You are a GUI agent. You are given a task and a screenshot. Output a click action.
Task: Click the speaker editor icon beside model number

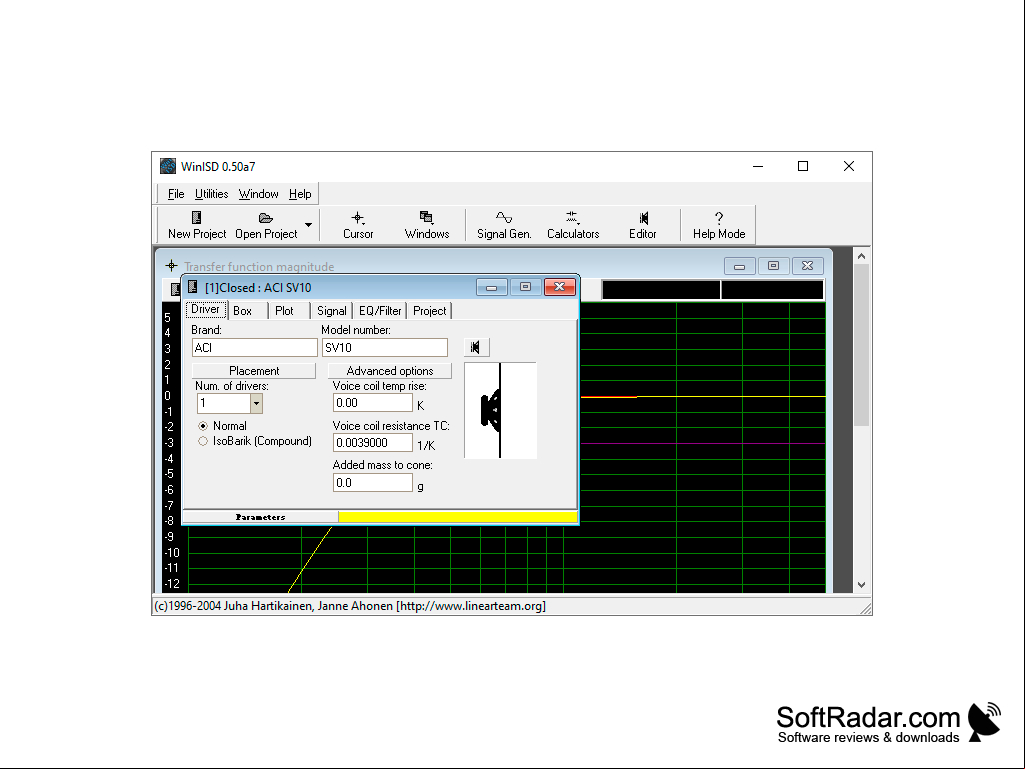(476, 347)
